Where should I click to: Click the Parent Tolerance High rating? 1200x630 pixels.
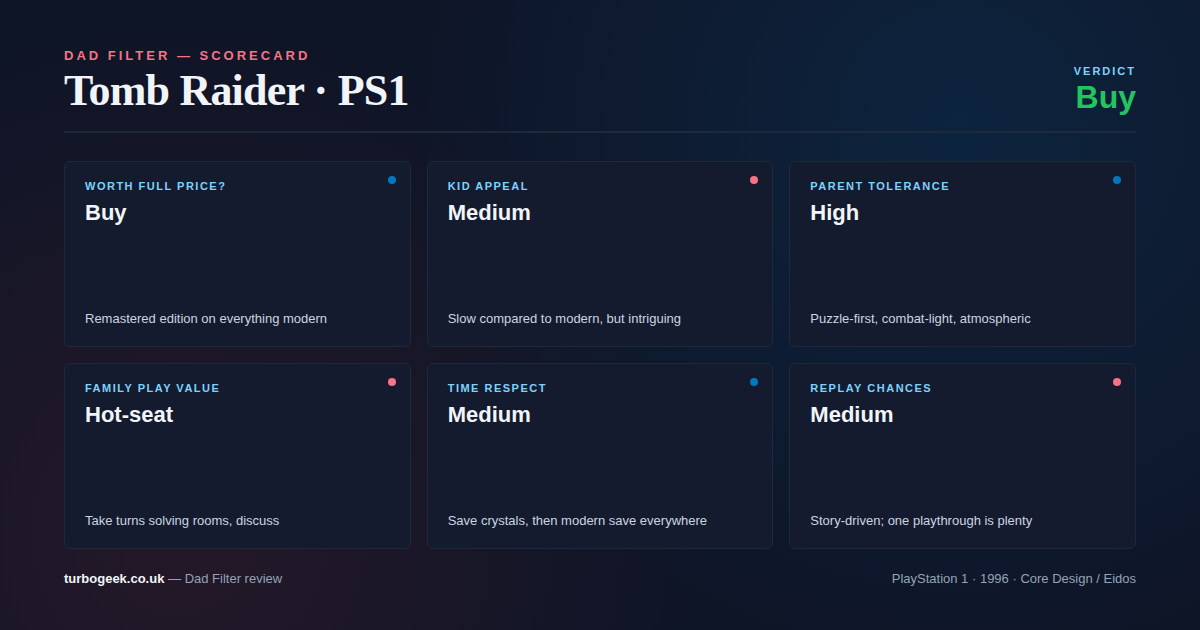point(834,213)
